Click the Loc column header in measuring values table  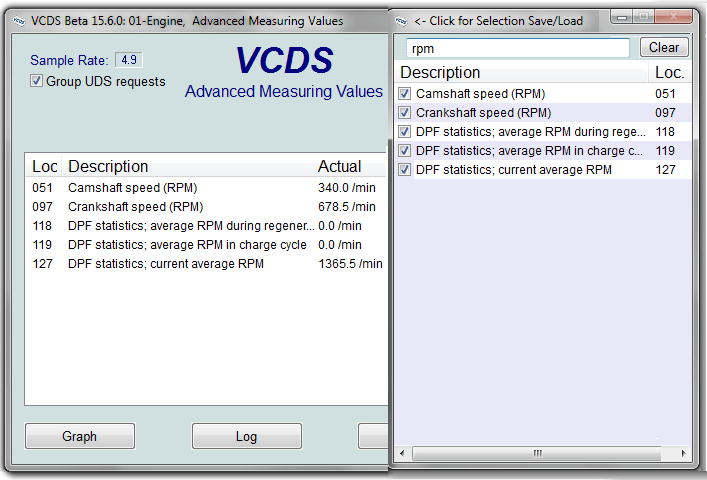click(x=44, y=166)
